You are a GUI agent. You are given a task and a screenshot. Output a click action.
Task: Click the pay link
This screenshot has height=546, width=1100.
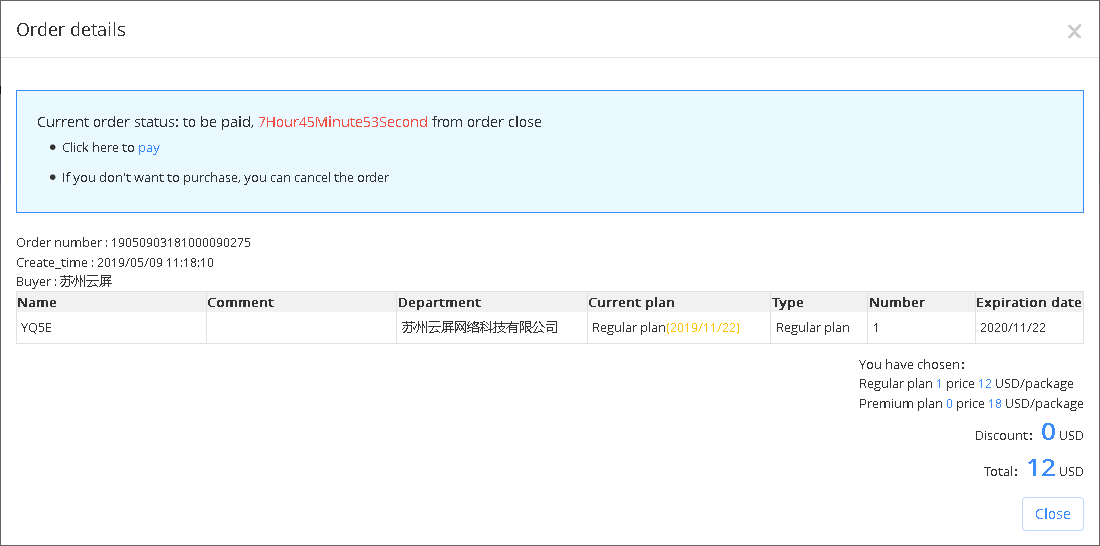pos(149,148)
